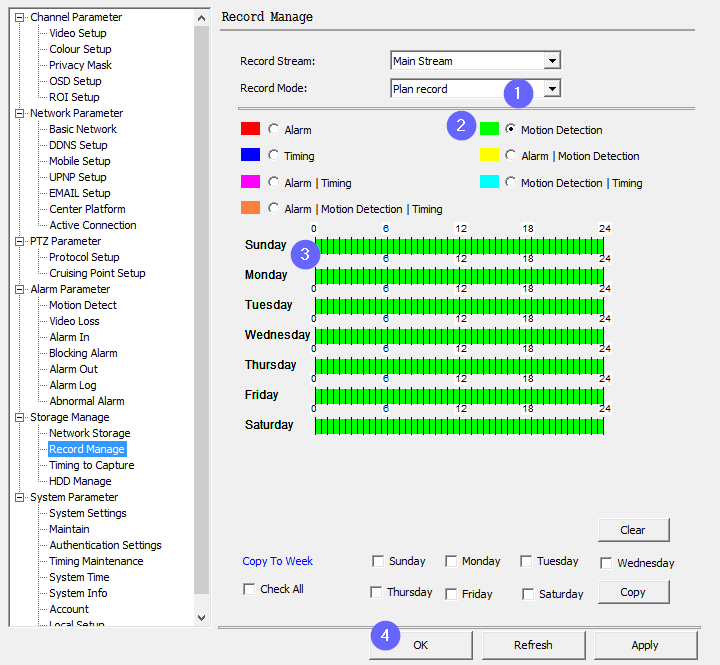
Task: Open OSD Setup in the tree
Action: [x=75, y=81]
